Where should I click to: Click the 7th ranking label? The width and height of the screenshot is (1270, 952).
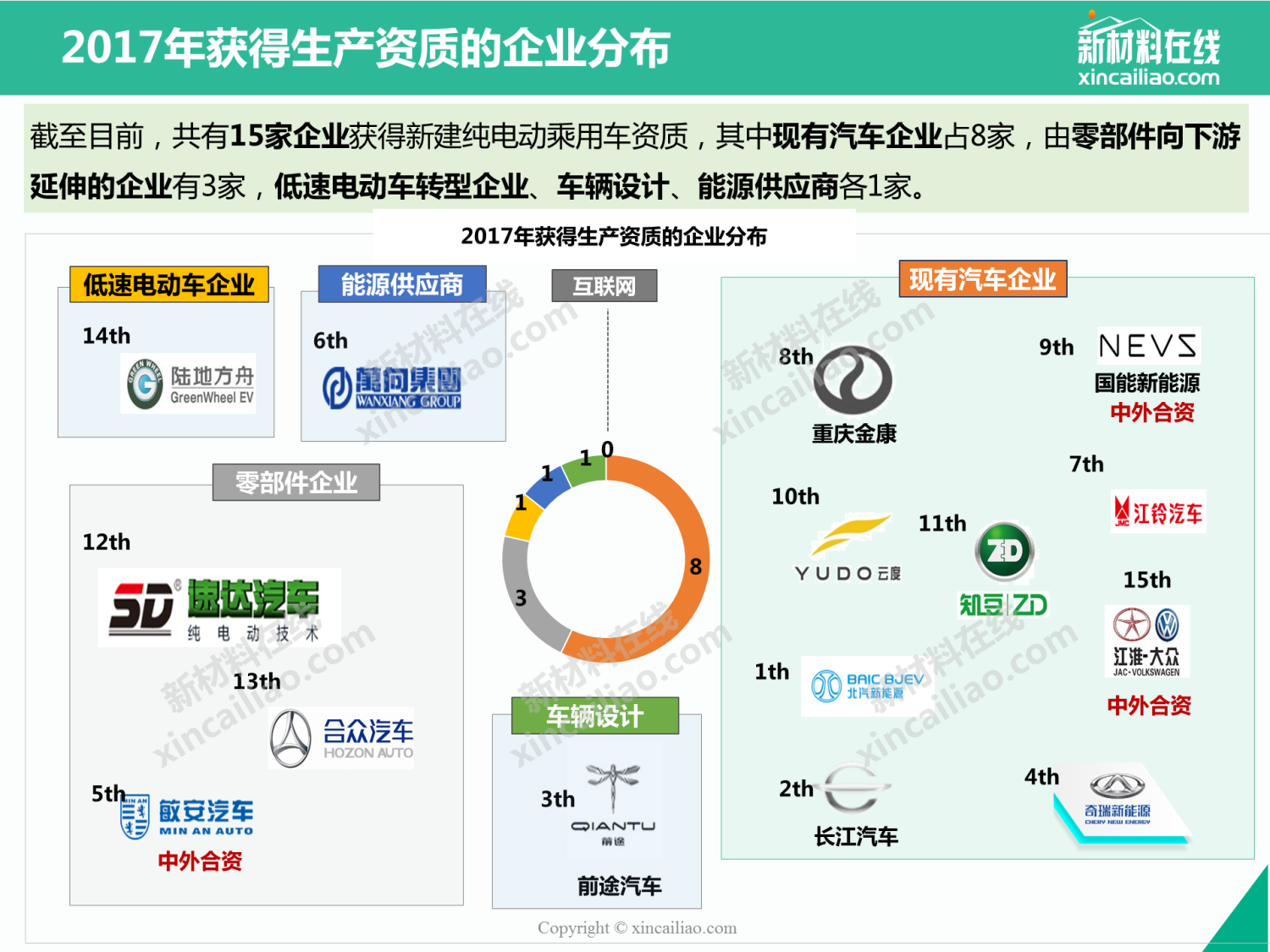click(1086, 464)
